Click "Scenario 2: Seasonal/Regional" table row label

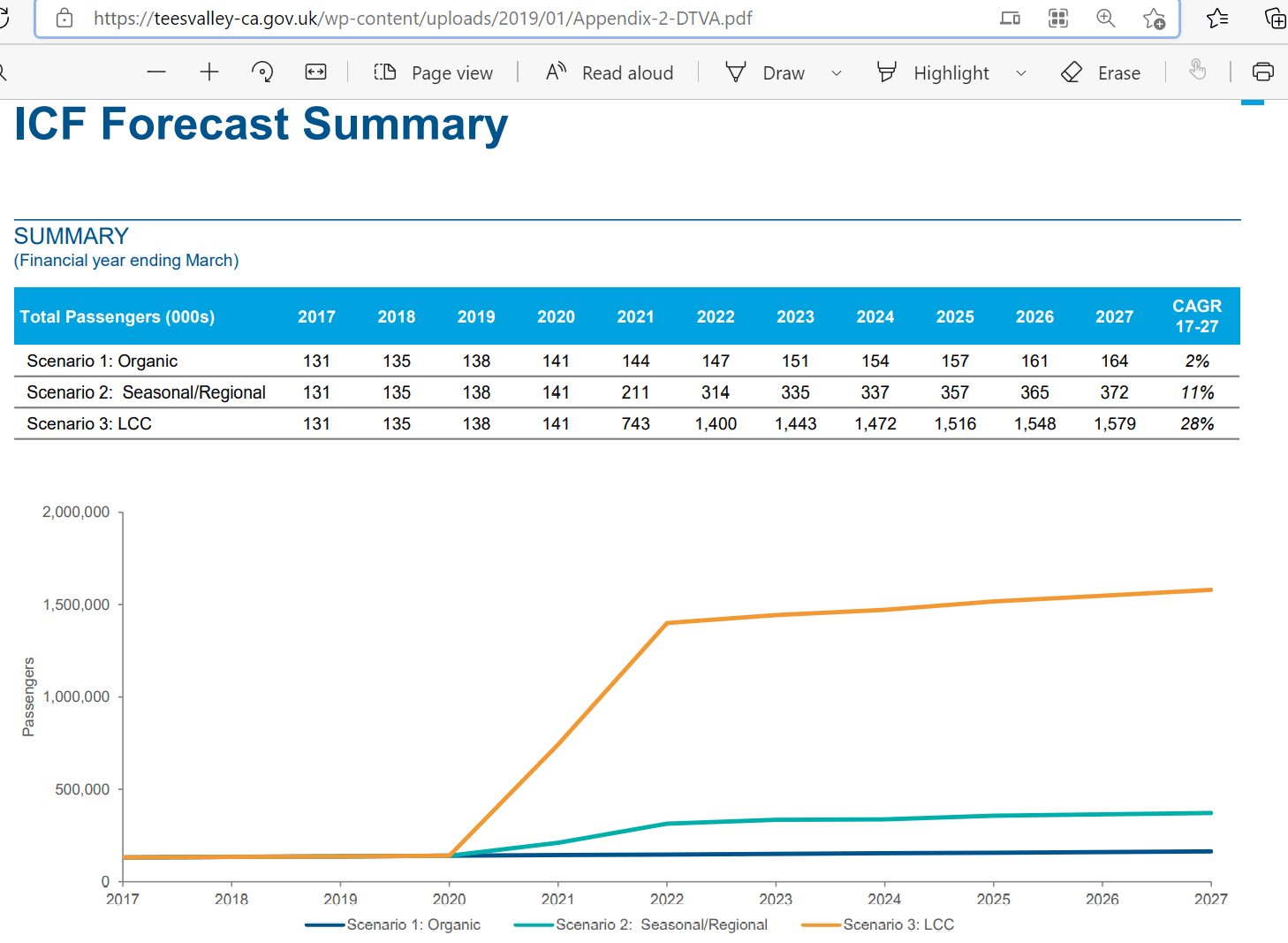(147, 392)
